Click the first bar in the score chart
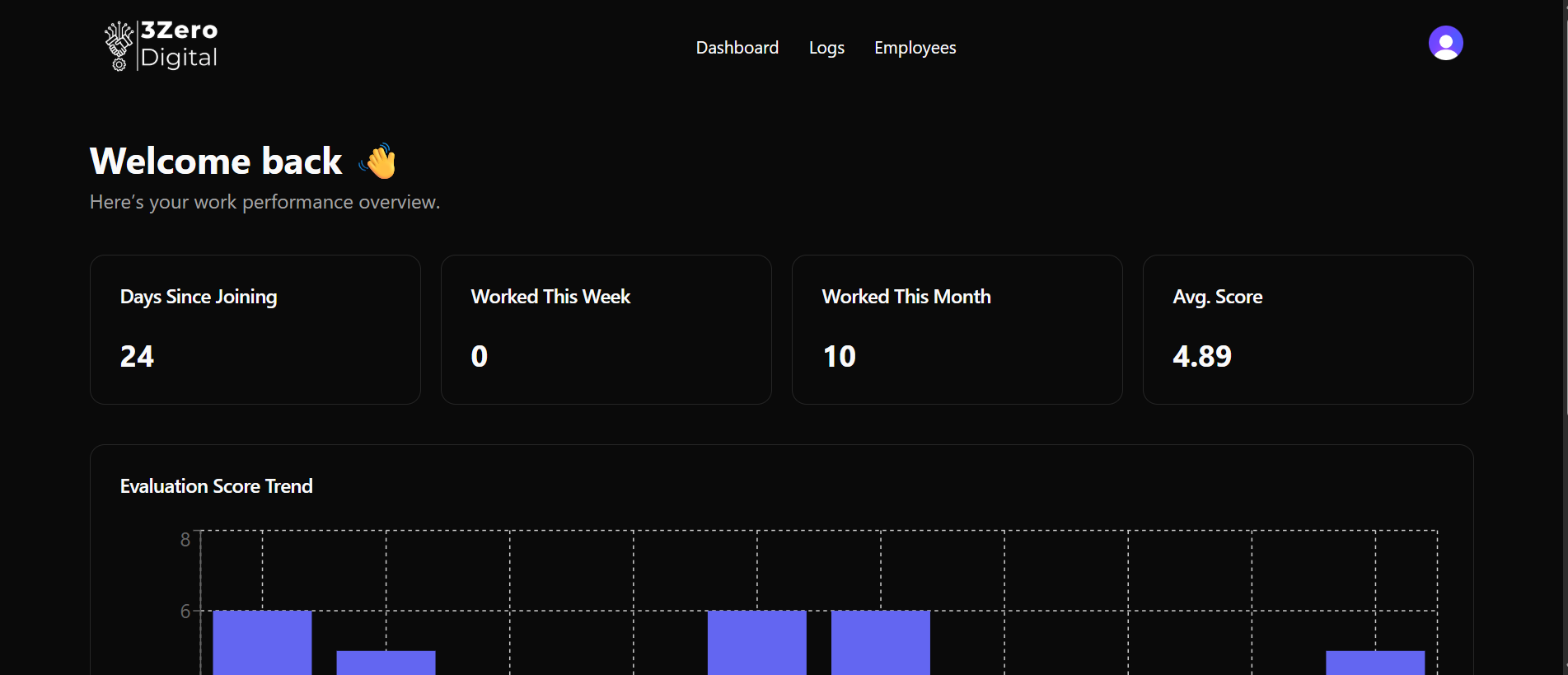 coord(262,643)
